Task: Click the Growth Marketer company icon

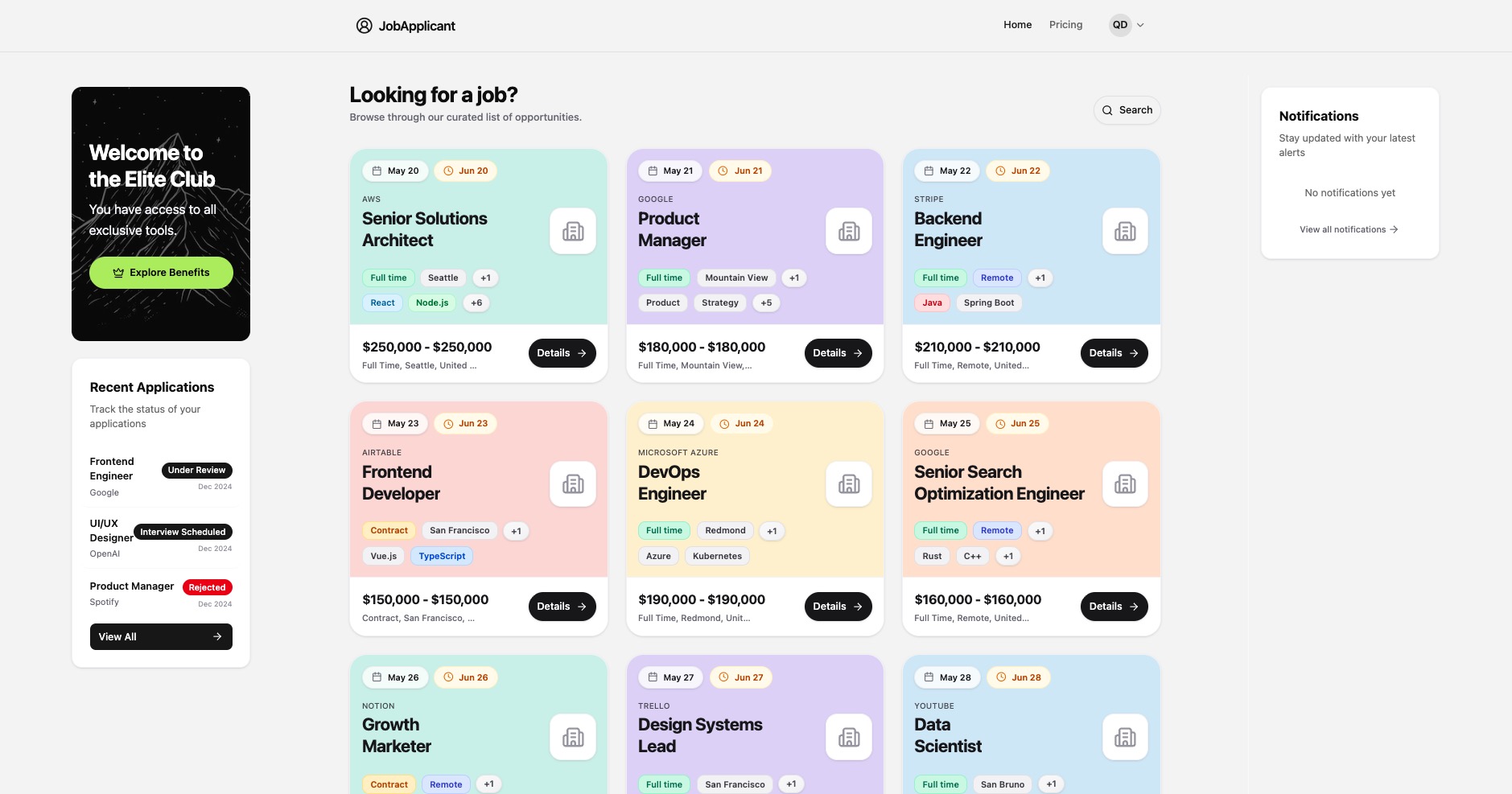Action: tap(573, 737)
